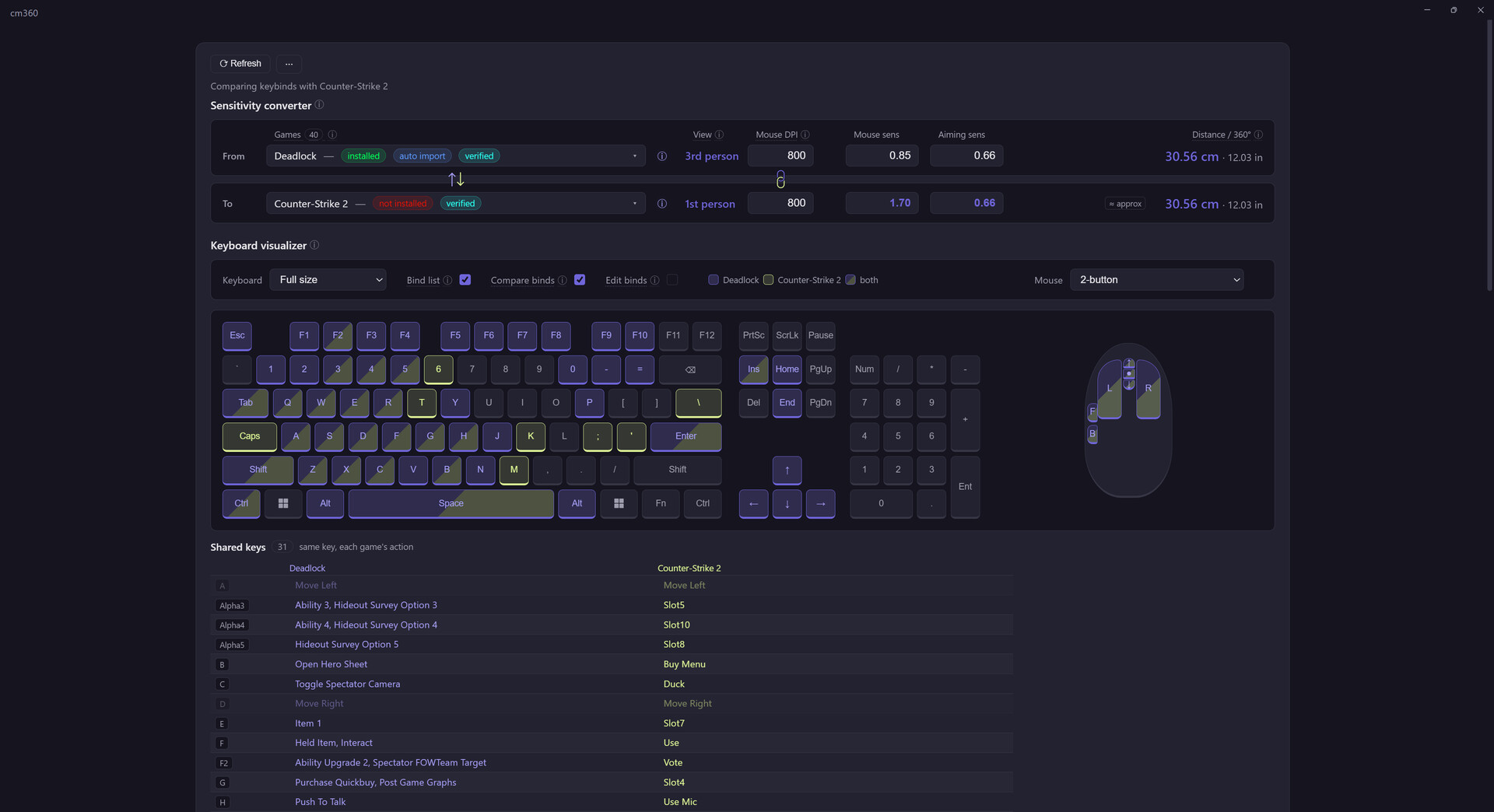Click the Open Hero Sheet row text
1494x812 pixels.
point(331,664)
